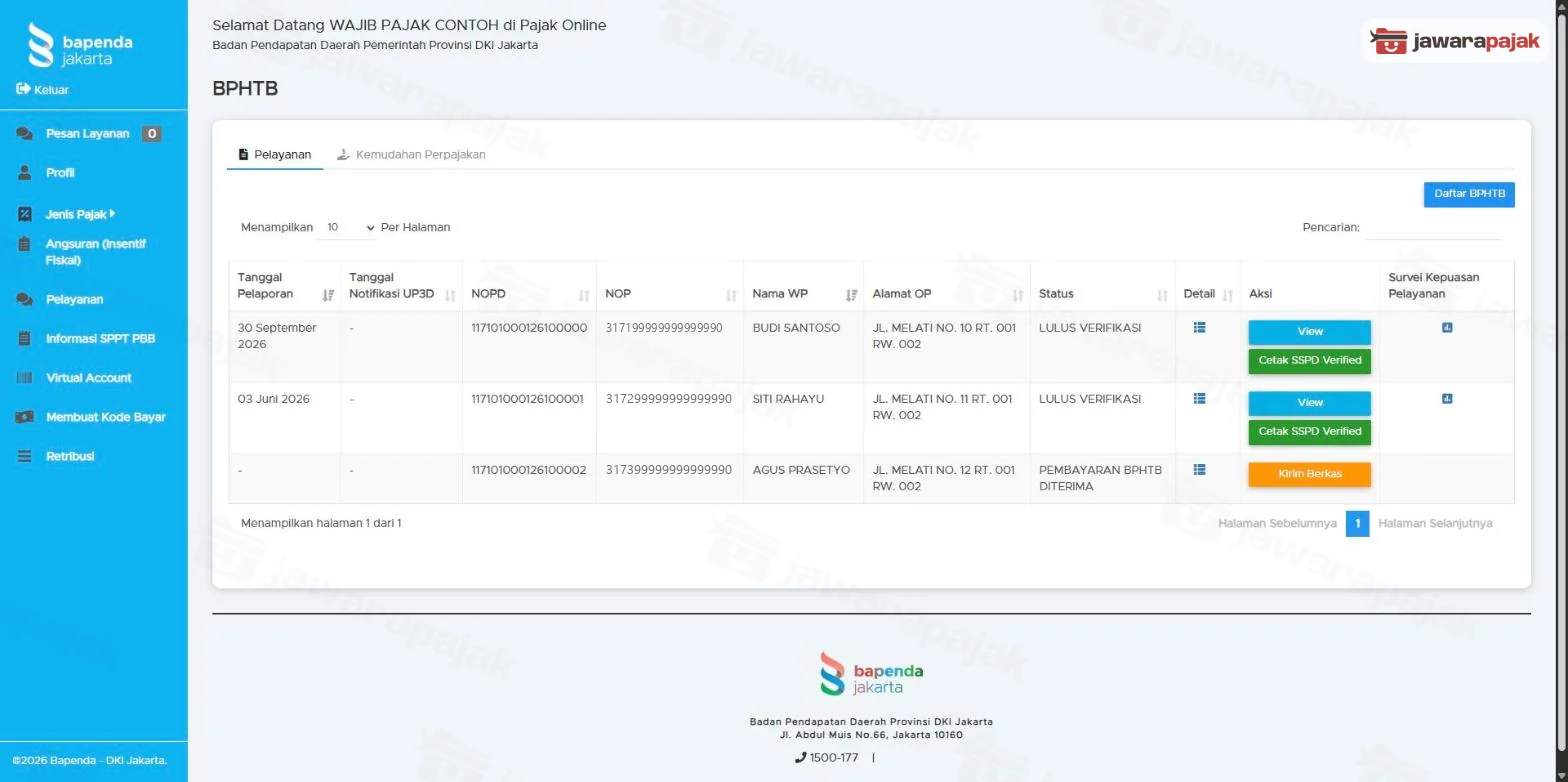Open Retribusi menu item

pyautogui.click(x=69, y=456)
